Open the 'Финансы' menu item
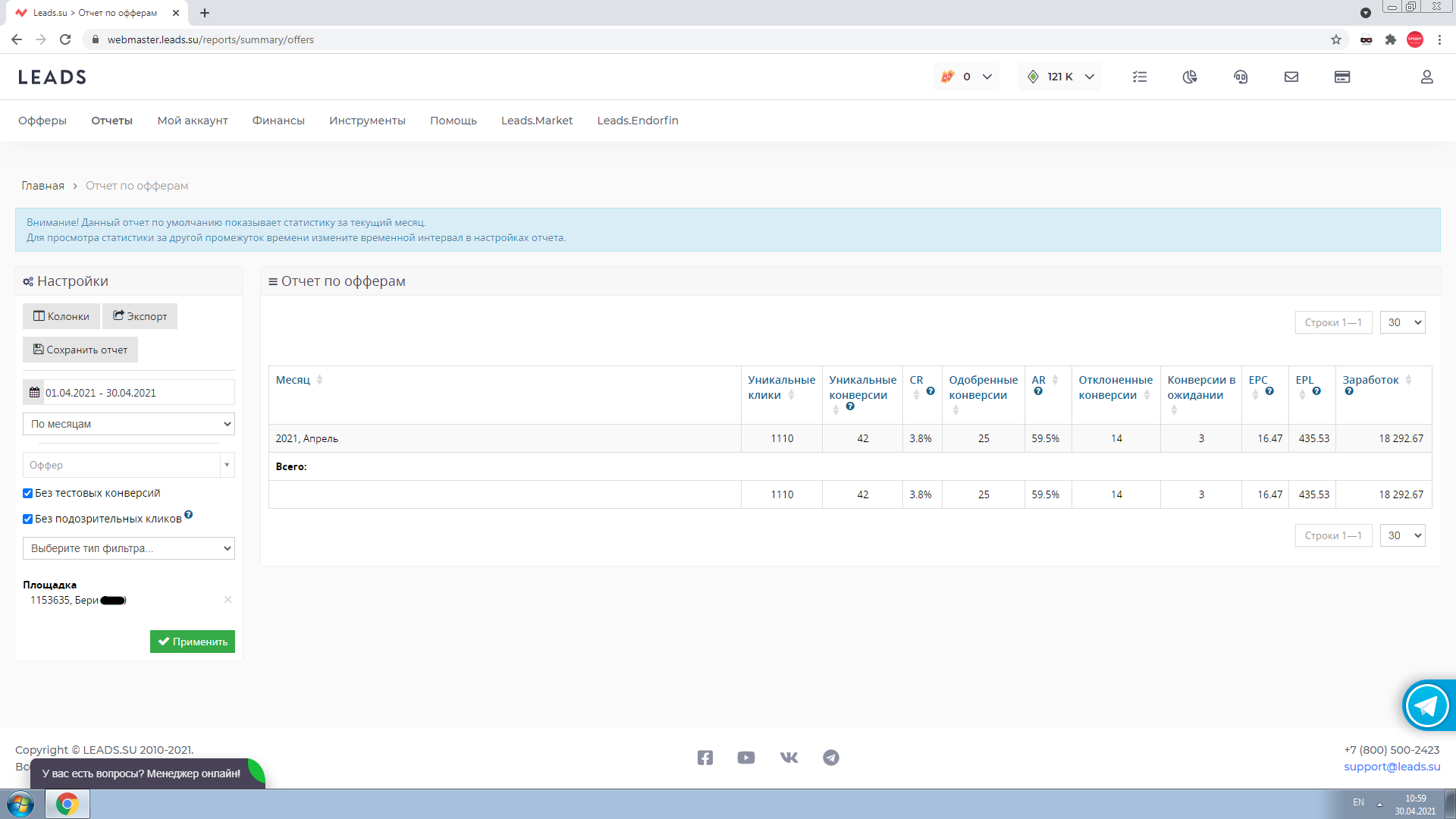Viewport: 1456px width, 819px height. 278,121
